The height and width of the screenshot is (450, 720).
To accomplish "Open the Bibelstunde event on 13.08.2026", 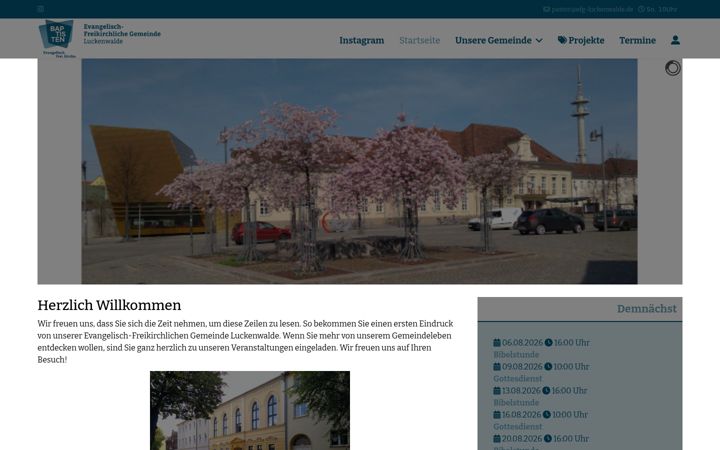I will click(x=516, y=402).
